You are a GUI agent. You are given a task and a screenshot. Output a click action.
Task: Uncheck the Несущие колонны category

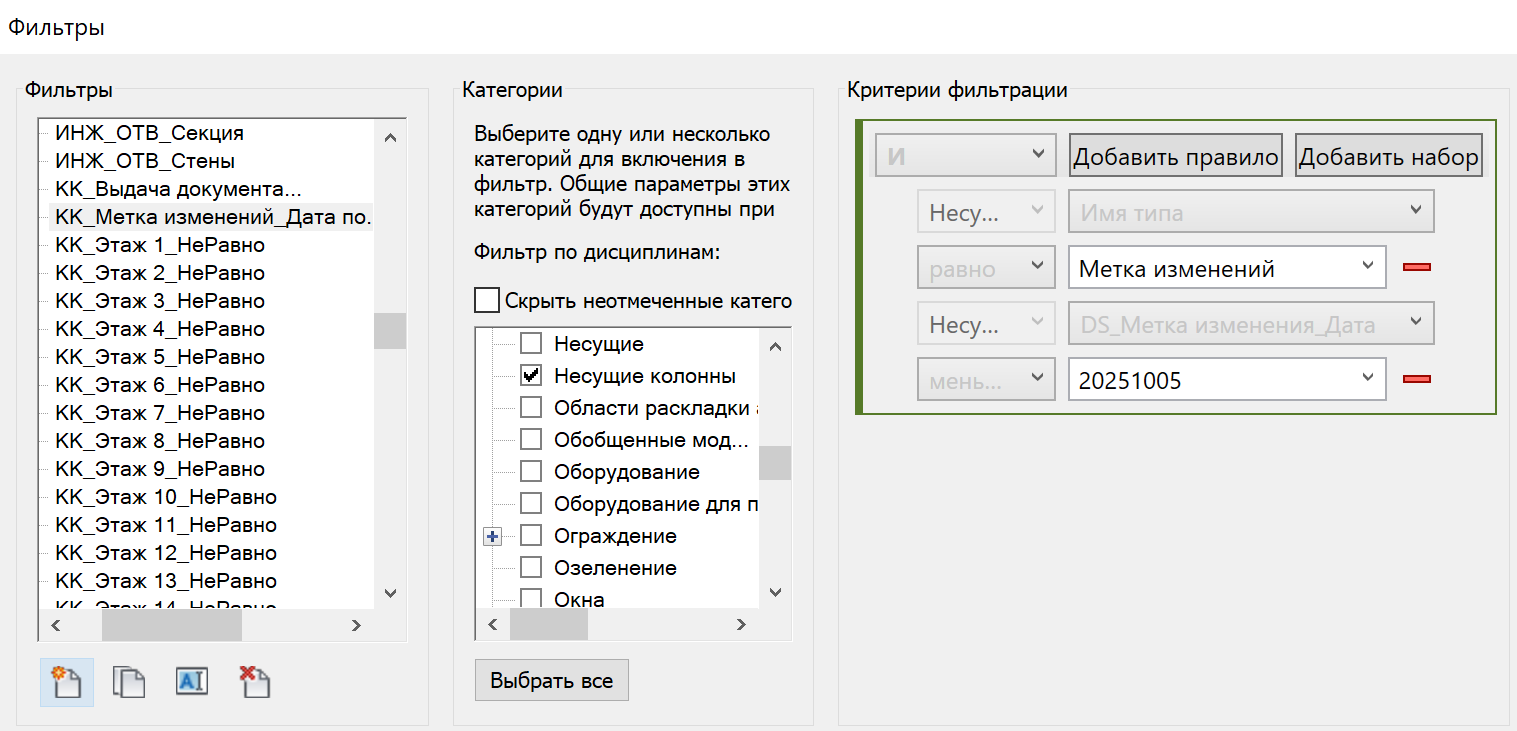click(532, 376)
